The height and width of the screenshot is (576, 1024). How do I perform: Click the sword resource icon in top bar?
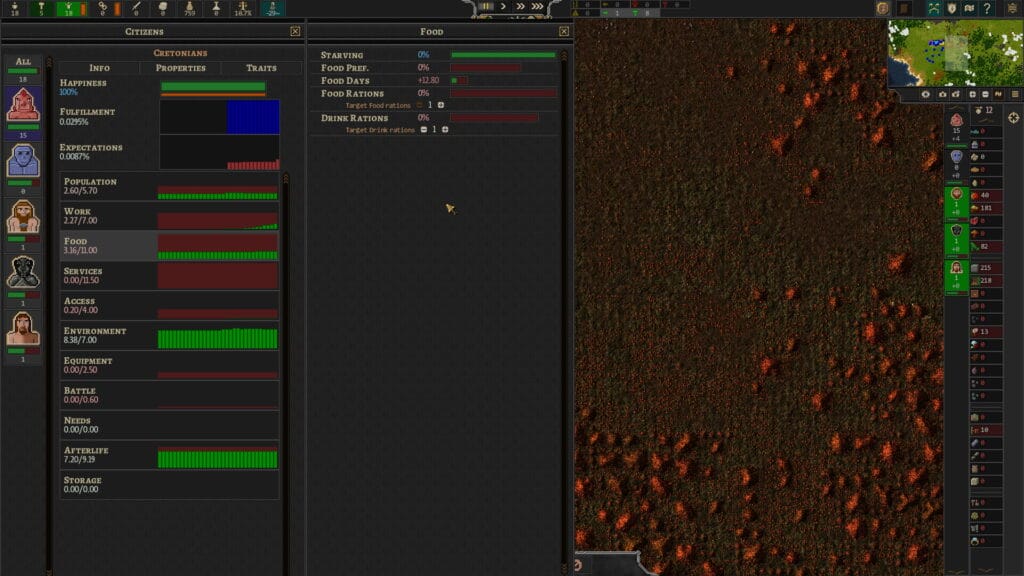click(x=136, y=8)
